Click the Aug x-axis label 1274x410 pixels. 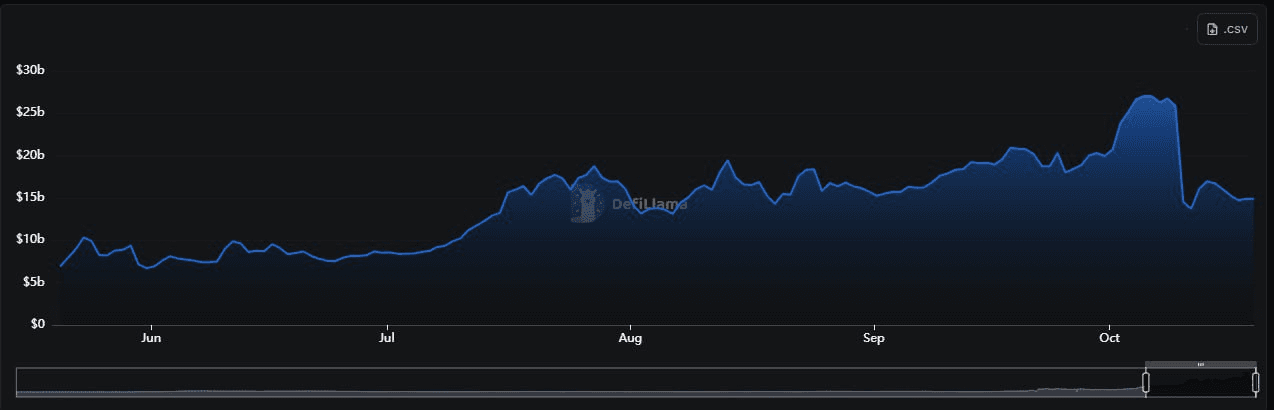(630, 339)
